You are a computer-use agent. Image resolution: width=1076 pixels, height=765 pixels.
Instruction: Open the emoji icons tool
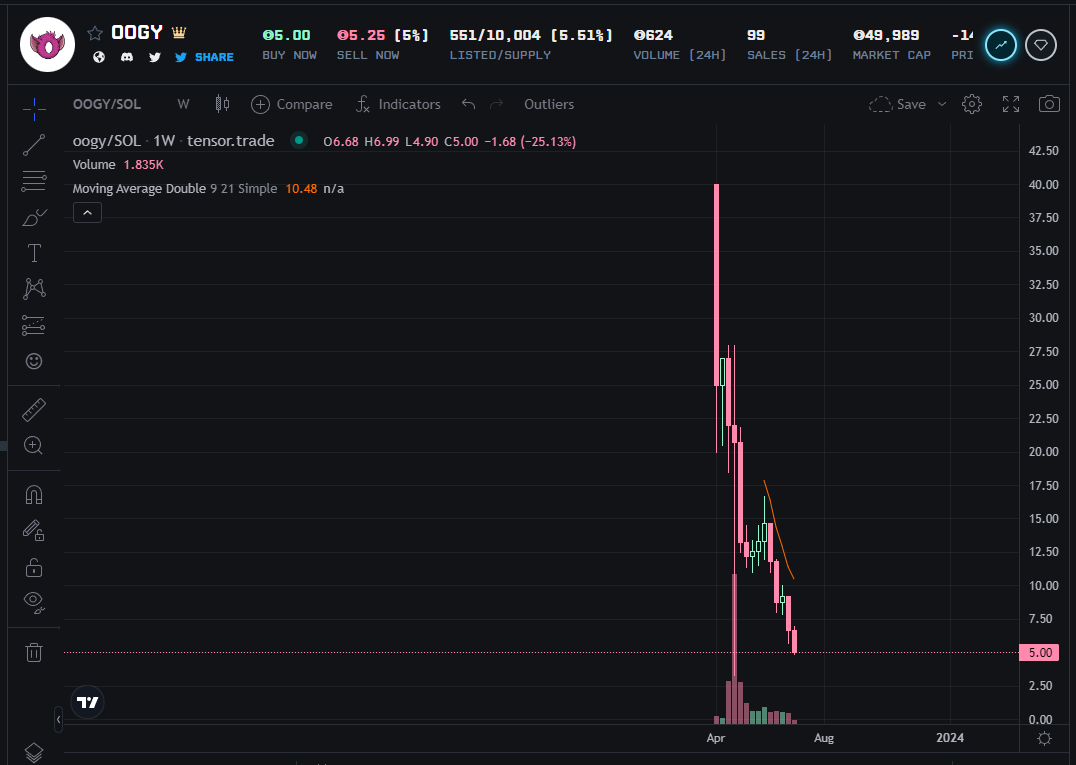click(x=34, y=362)
